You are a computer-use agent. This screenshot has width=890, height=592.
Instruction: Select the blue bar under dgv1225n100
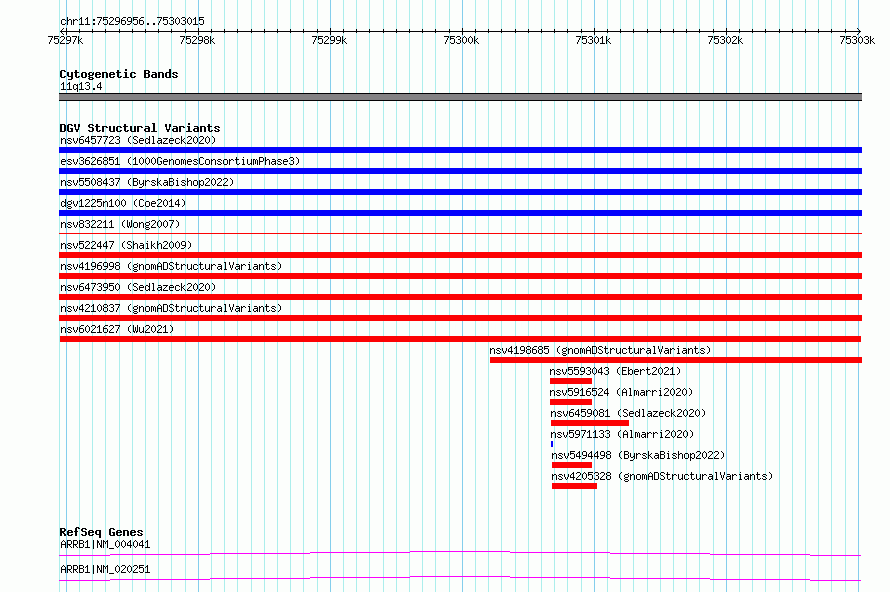(460, 213)
